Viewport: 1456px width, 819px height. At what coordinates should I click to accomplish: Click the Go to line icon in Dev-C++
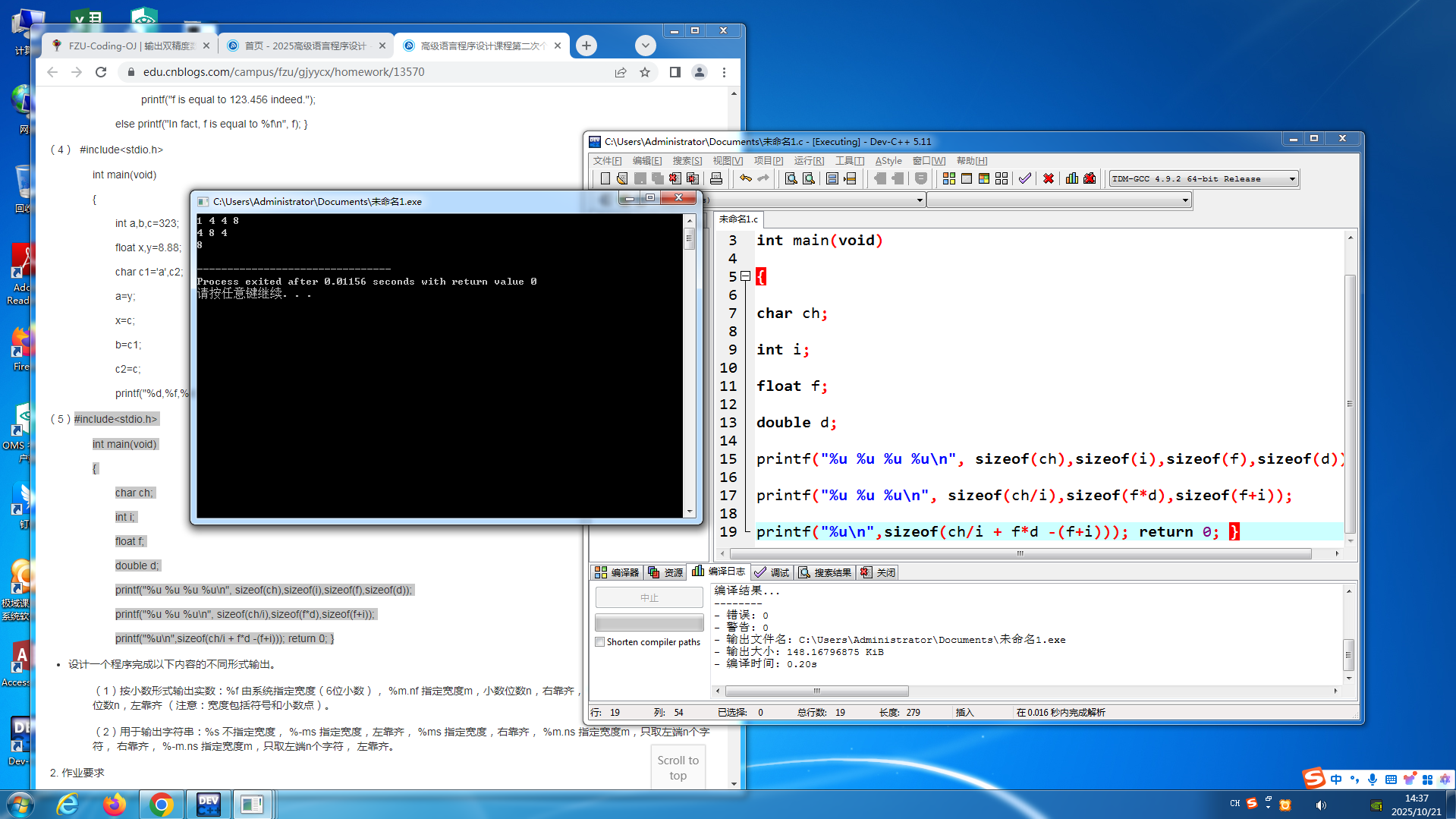851,178
